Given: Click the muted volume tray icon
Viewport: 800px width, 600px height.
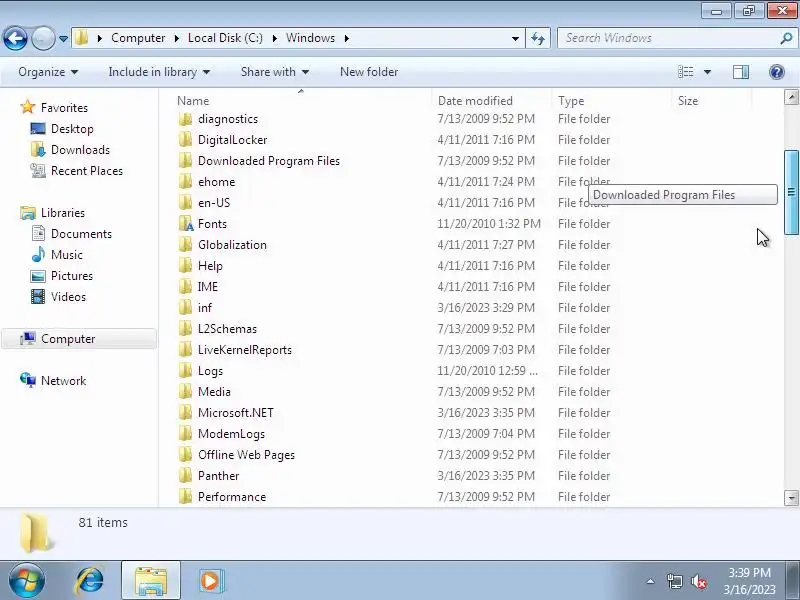Looking at the screenshot, I should (699, 581).
